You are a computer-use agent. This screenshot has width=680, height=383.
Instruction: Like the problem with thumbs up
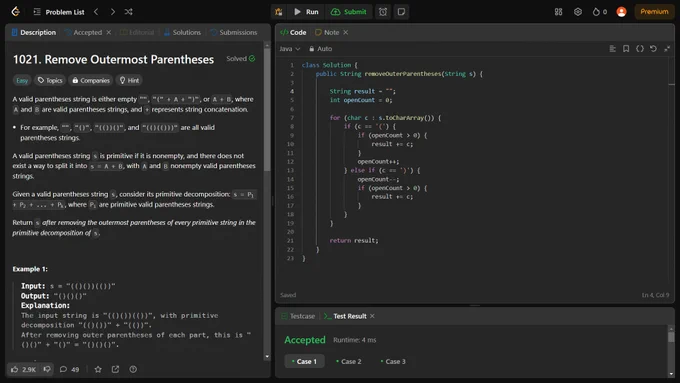pos(23,369)
